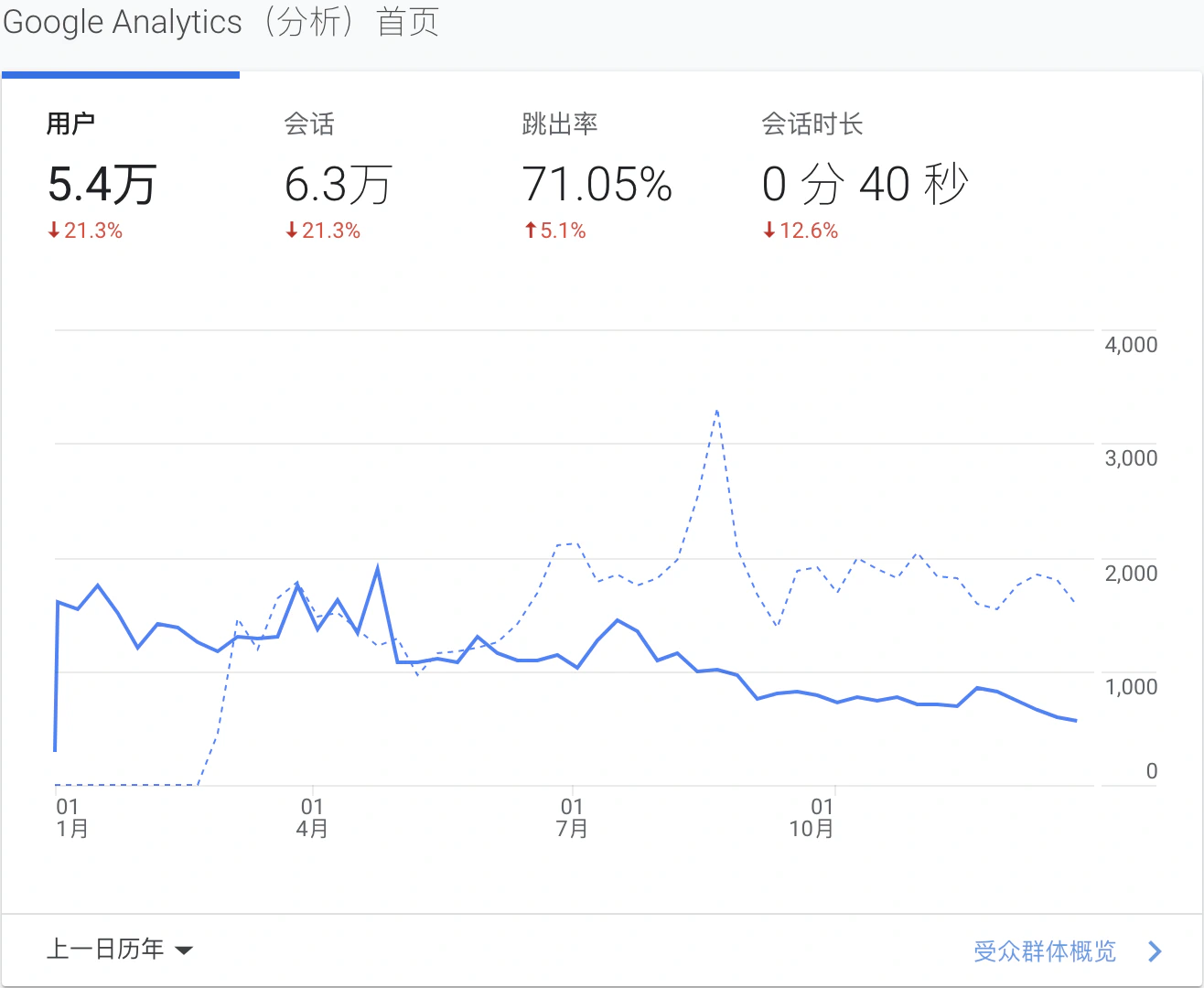Viewport: 1204px width, 988px height.
Task: Click the 5.1% increase under 跳出率
Action: 554,231
